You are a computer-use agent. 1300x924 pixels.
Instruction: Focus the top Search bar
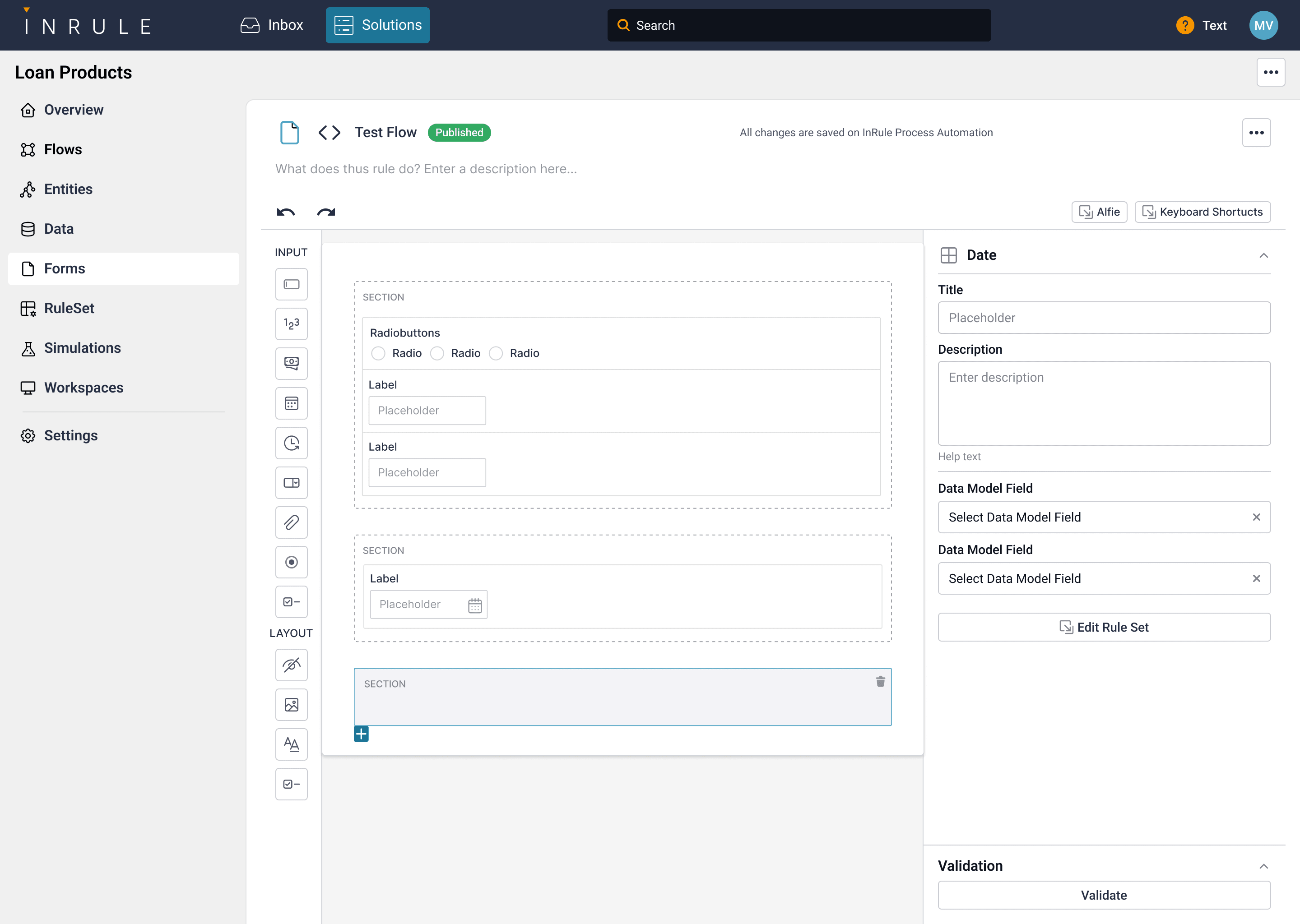click(x=799, y=26)
